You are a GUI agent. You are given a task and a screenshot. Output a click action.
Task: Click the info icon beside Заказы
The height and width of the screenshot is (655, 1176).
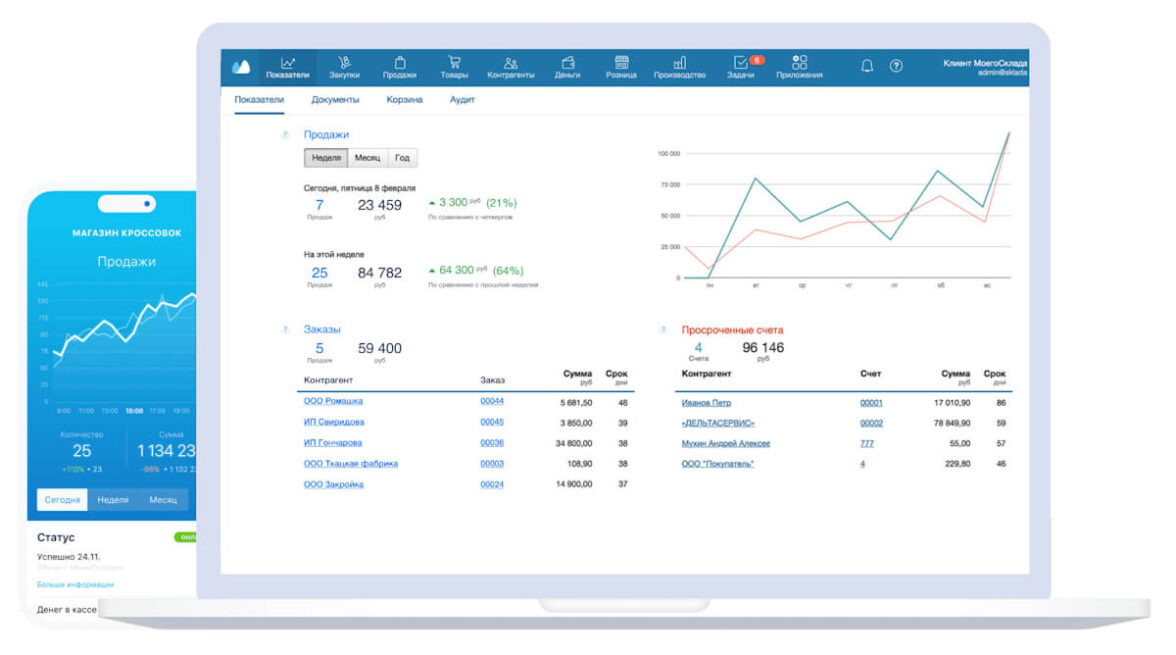click(285, 329)
